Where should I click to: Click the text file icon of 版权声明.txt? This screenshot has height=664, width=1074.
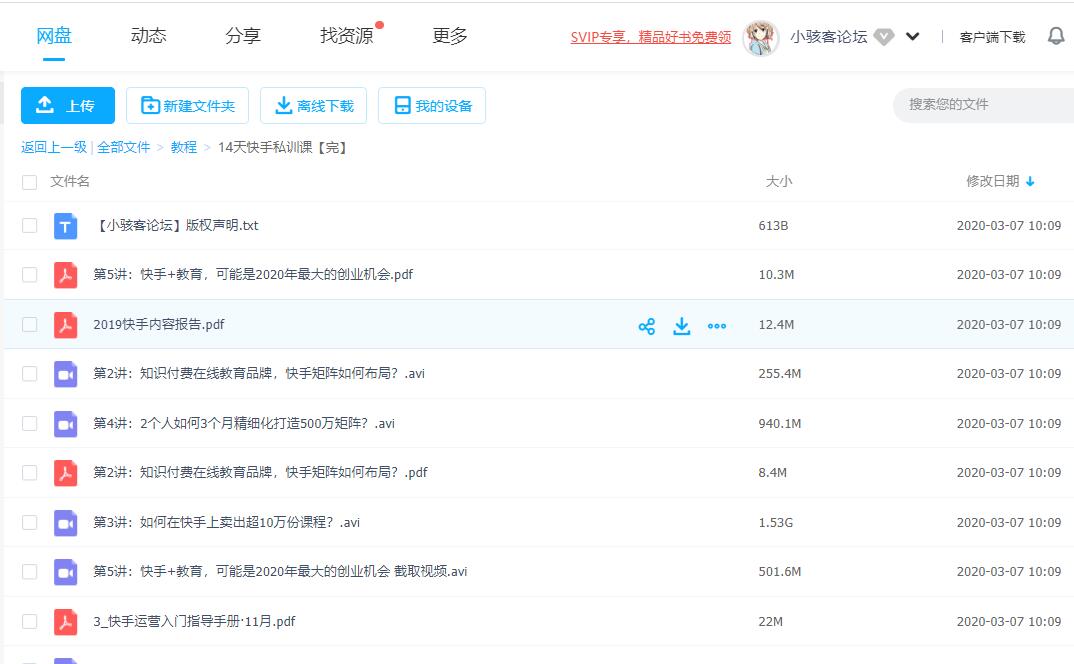pos(65,226)
